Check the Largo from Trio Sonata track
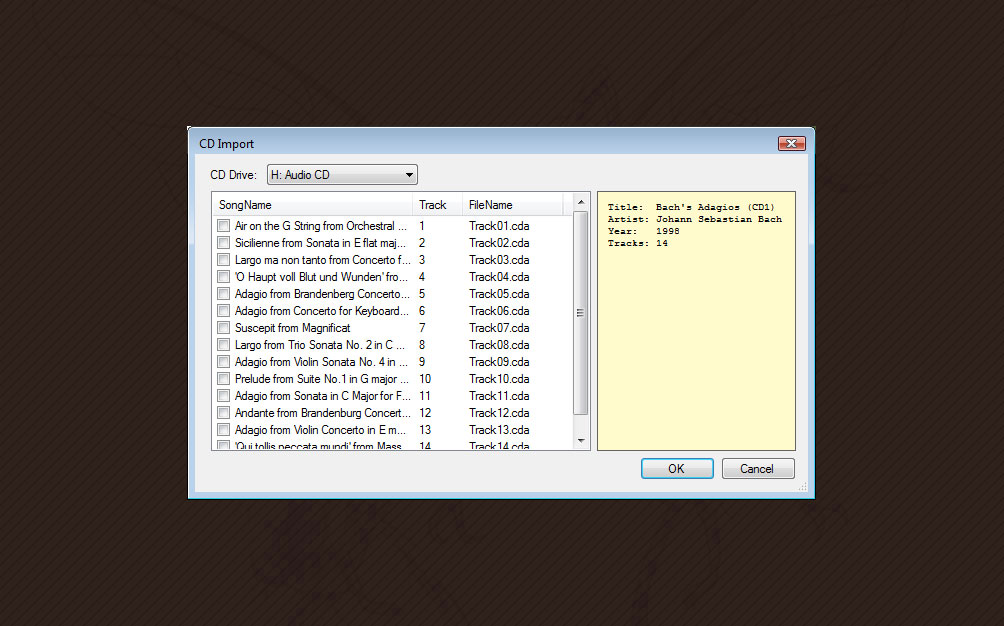1004x626 pixels. pyautogui.click(x=223, y=344)
